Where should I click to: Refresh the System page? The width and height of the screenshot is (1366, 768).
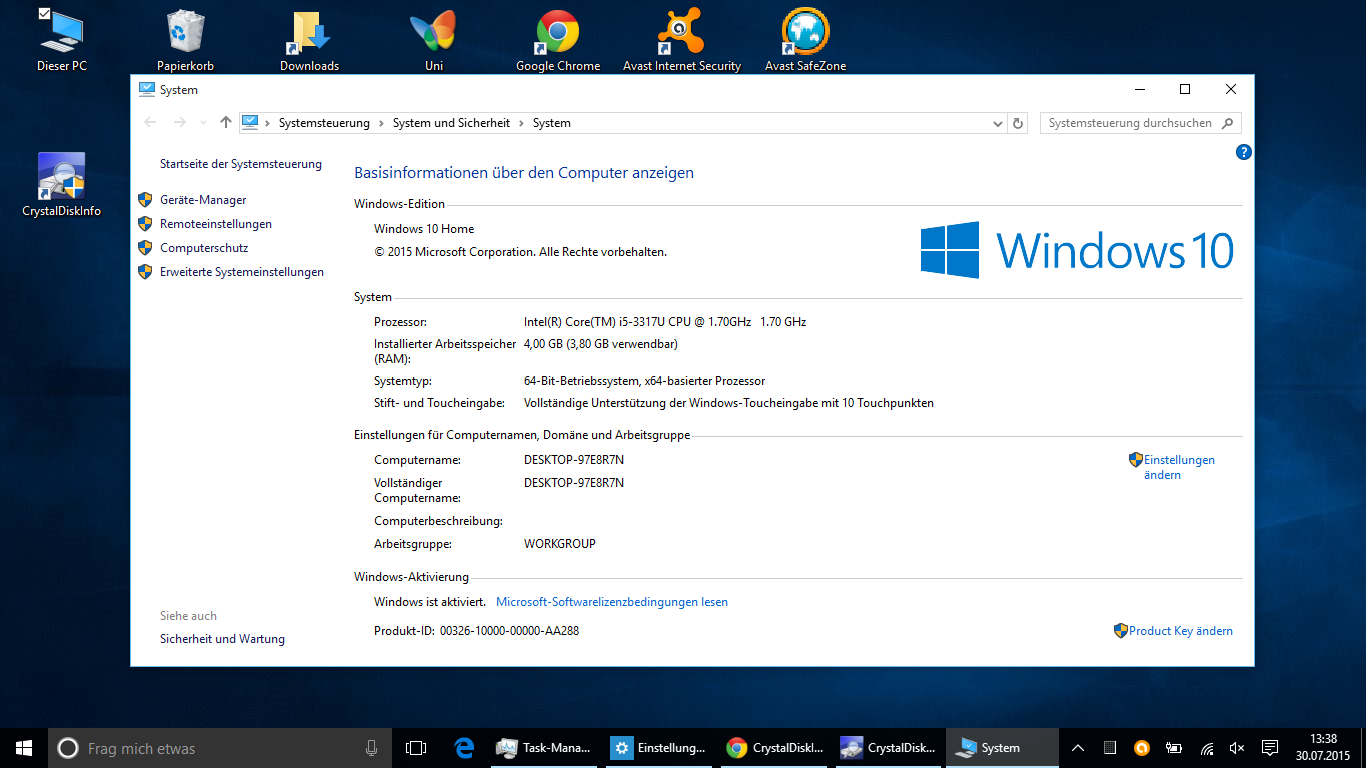(x=1018, y=123)
